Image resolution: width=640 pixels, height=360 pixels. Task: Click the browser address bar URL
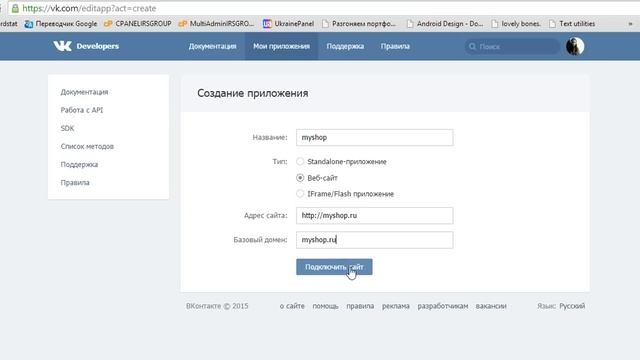[x=89, y=8]
